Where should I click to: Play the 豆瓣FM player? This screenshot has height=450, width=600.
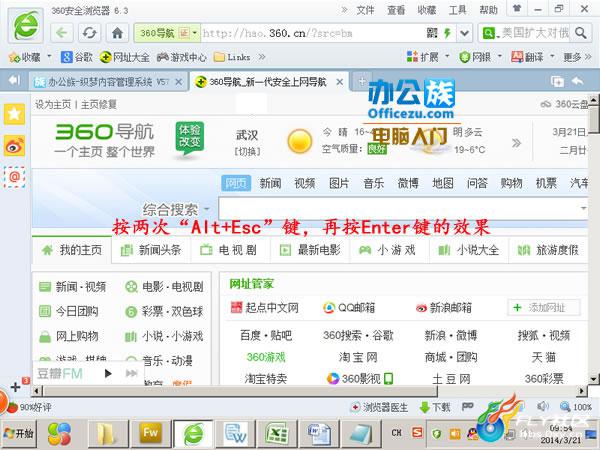(108, 373)
